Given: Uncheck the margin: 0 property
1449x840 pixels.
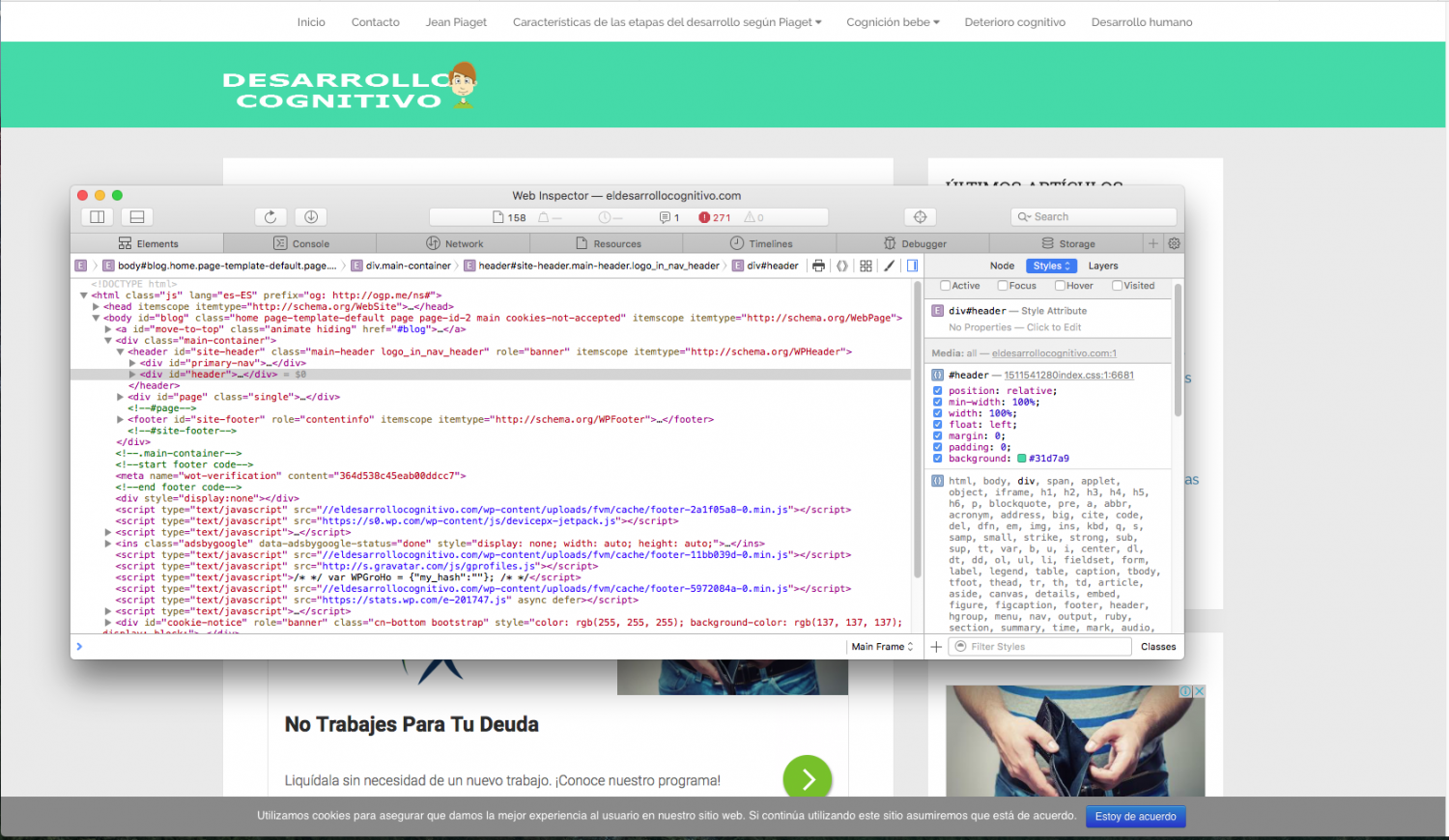Looking at the screenshot, I should [937, 436].
